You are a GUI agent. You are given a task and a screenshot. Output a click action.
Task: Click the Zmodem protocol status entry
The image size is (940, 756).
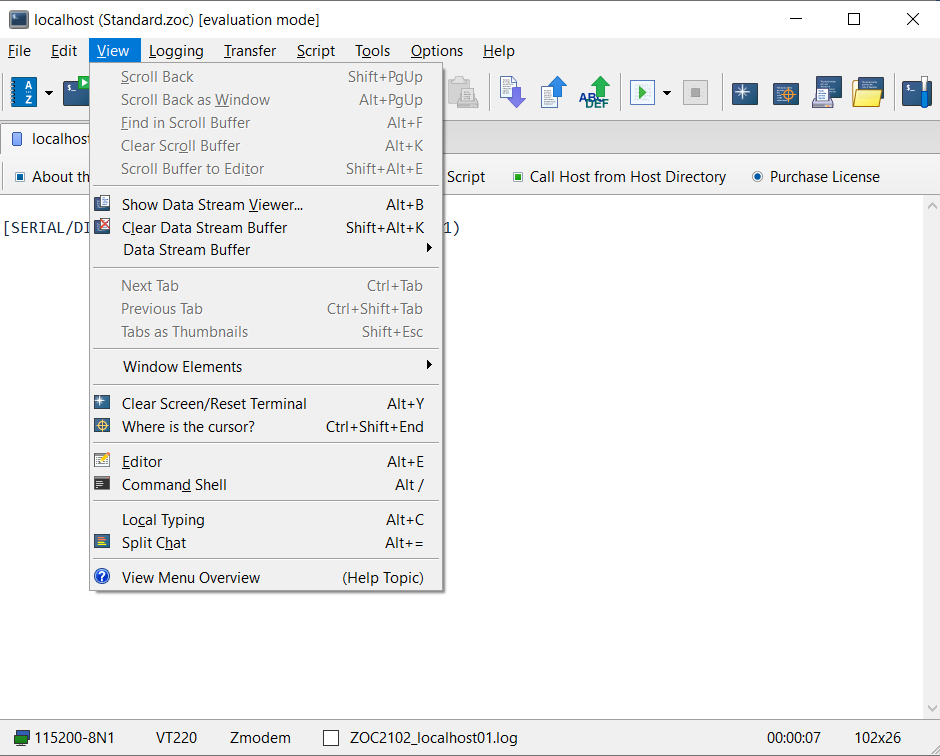[x=260, y=738]
